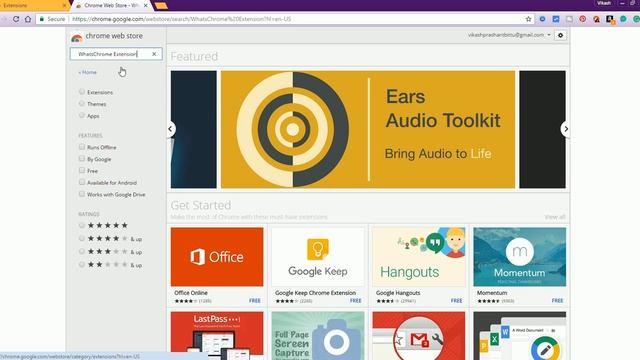This screenshot has width=640, height=360.
Task: Open the Office Online title link
Action: [x=191, y=293]
